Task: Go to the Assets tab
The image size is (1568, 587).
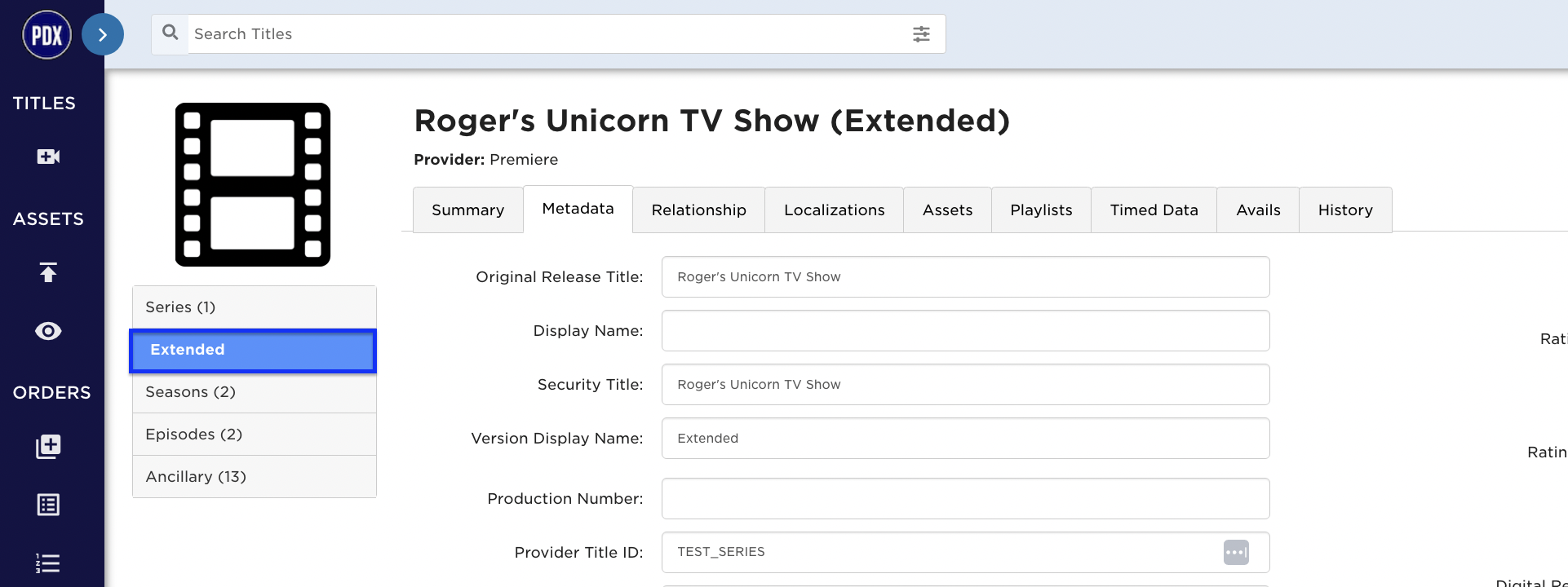Action: [x=948, y=210]
